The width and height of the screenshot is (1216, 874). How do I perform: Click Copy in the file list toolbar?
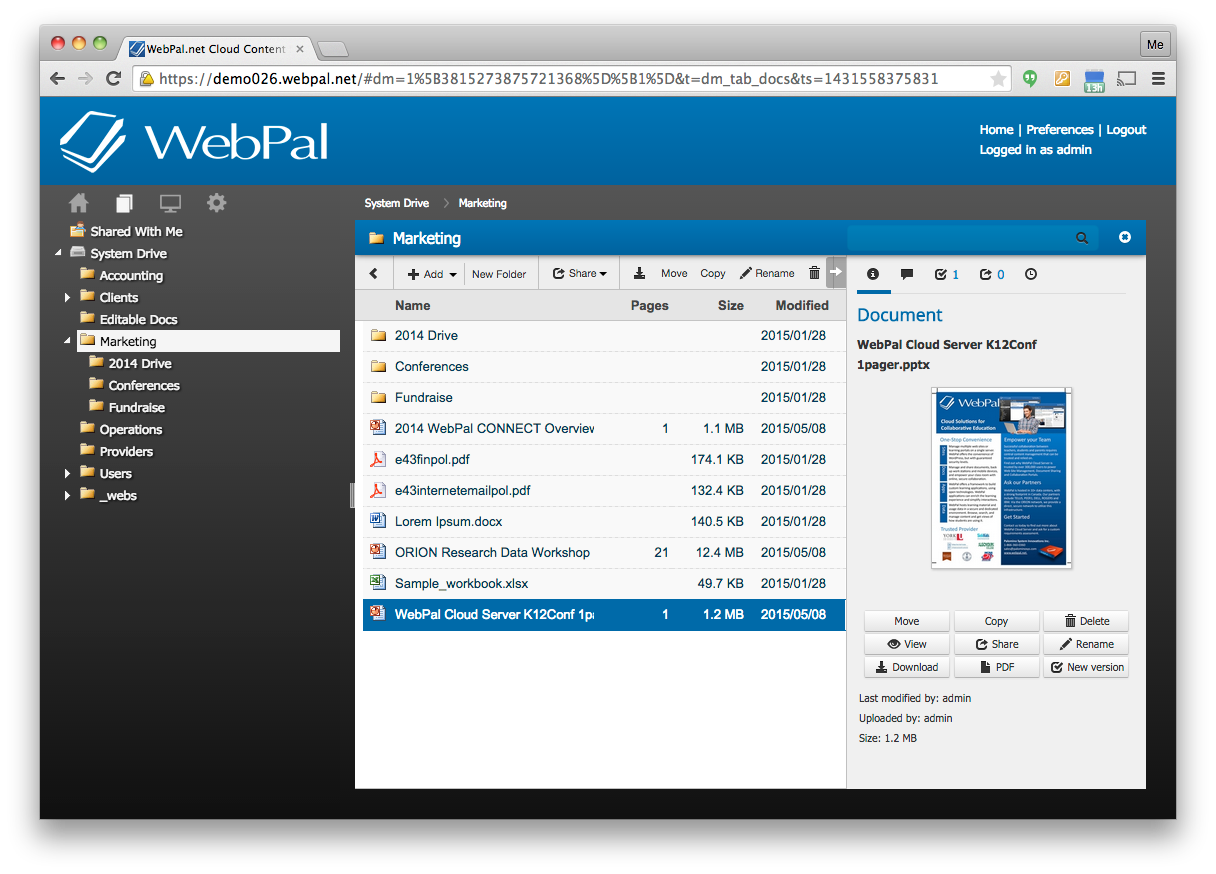point(713,273)
